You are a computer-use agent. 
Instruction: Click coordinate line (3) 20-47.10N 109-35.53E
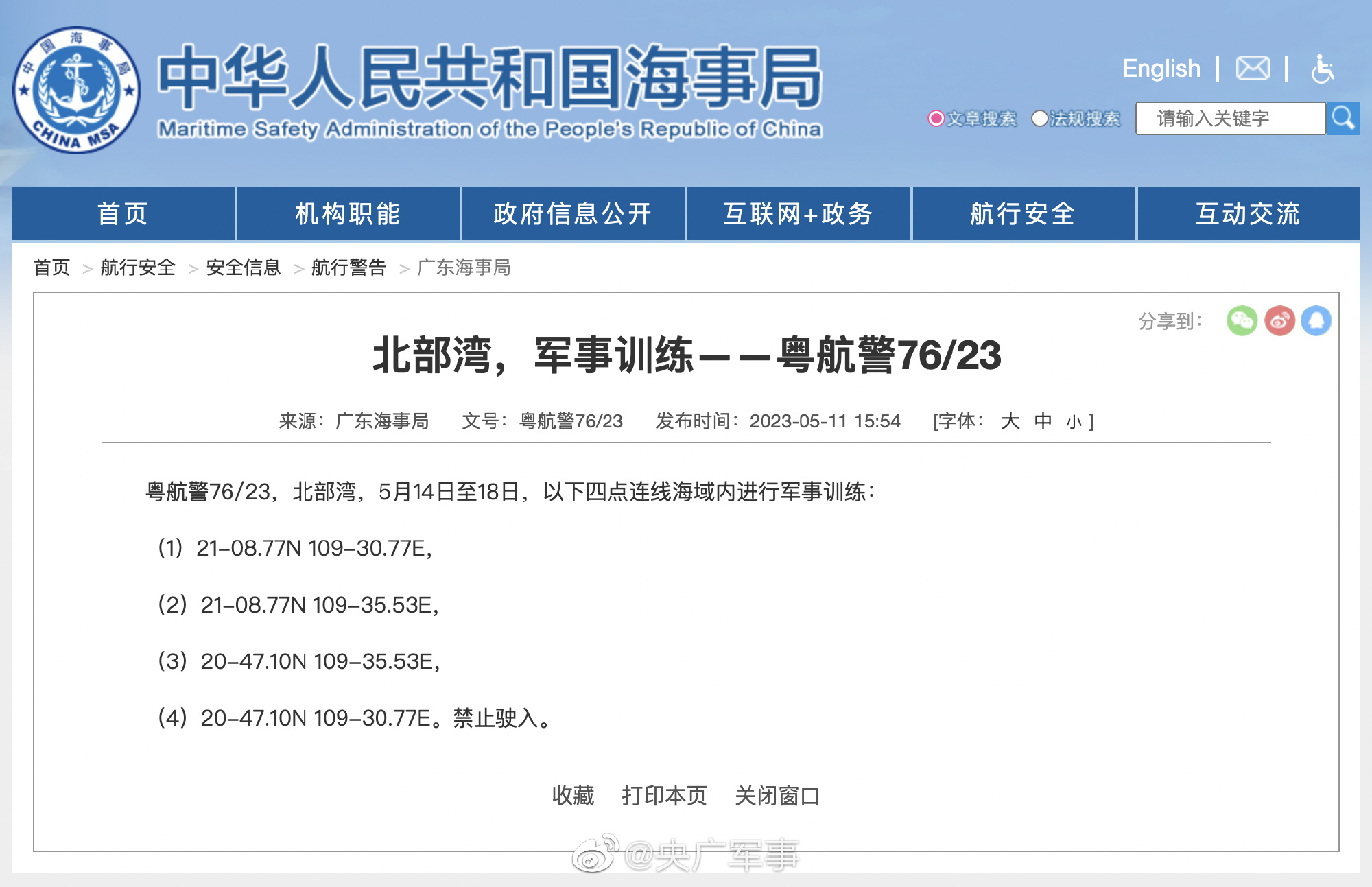tap(298, 661)
